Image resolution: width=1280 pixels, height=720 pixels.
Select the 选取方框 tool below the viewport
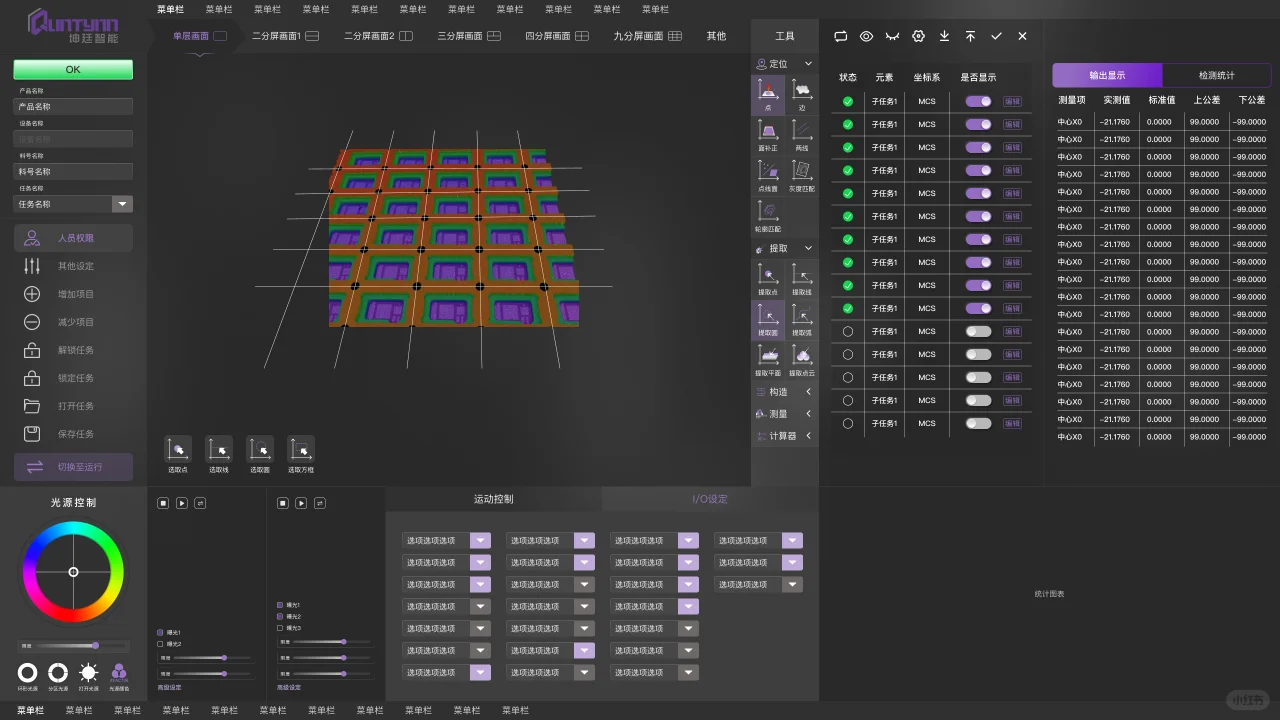300,450
